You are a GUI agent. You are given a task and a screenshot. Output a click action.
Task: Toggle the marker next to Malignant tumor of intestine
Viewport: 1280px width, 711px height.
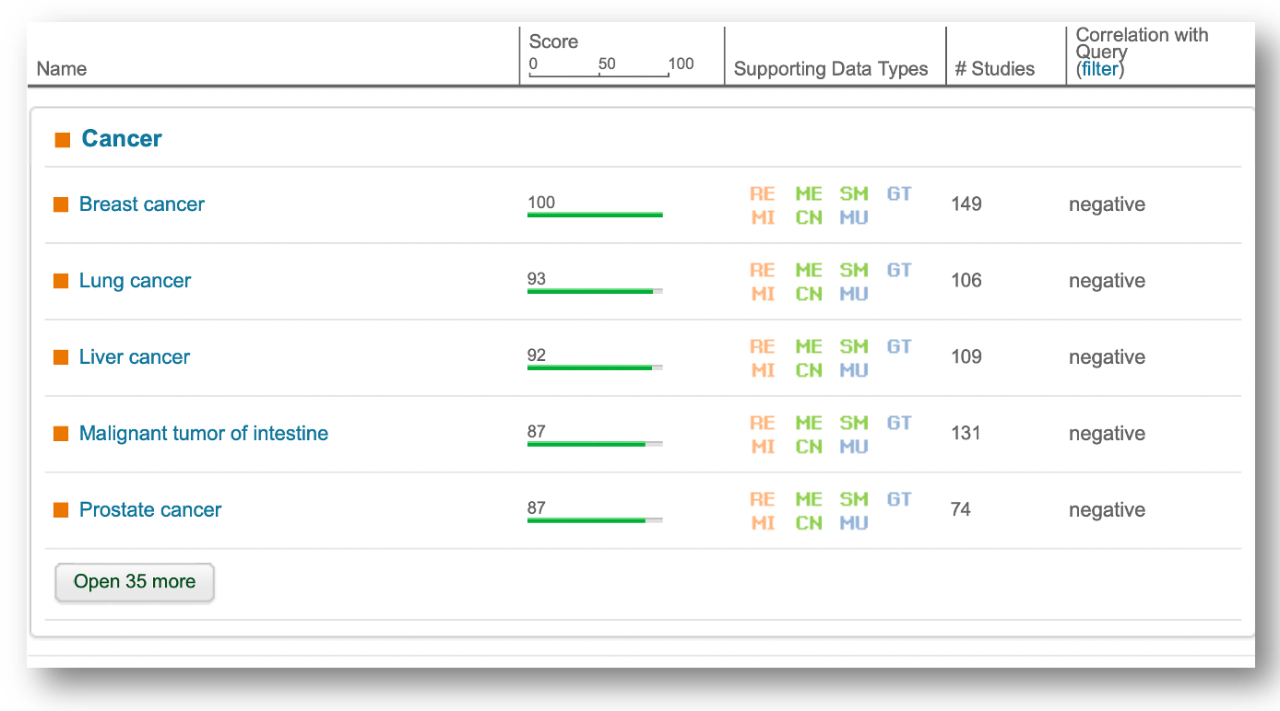(x=61, y=434)
